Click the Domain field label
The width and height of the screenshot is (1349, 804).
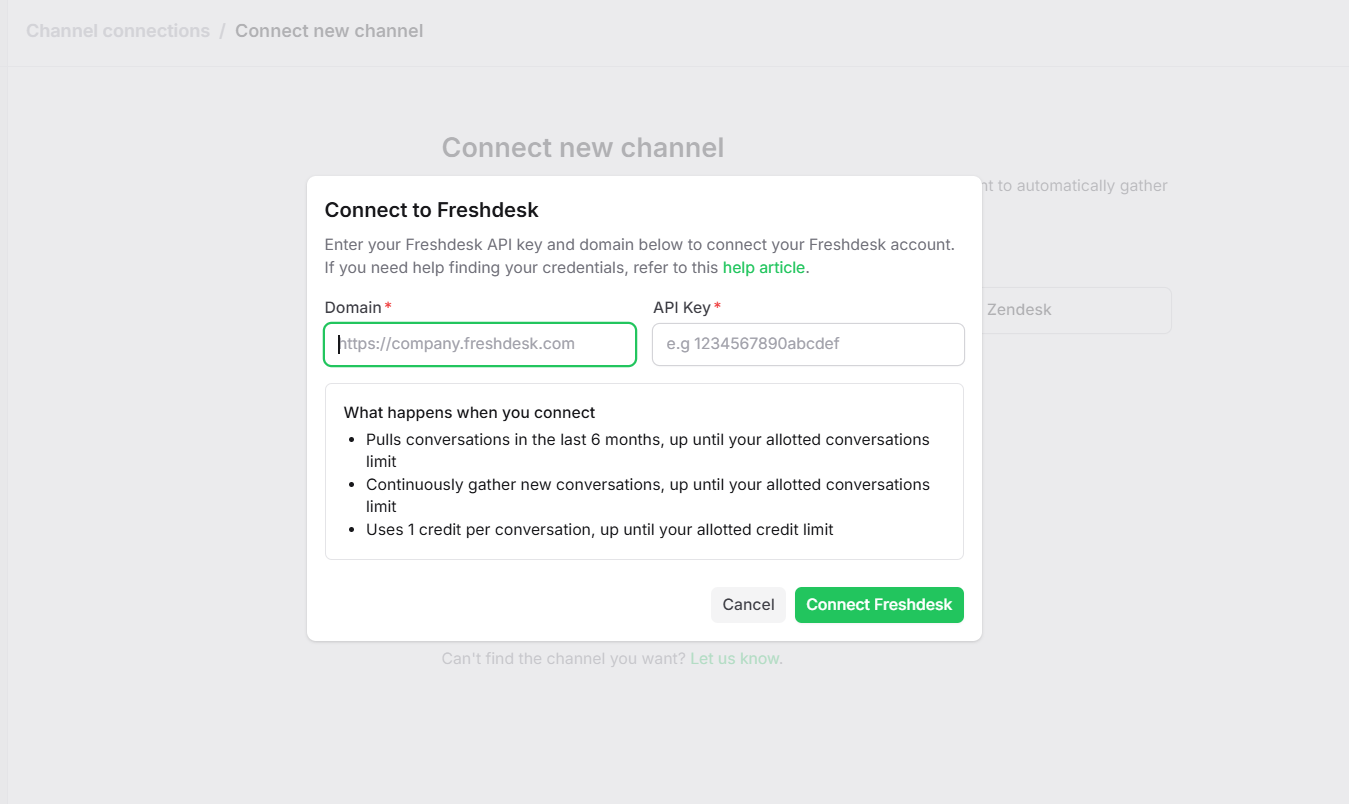(353, 307)
